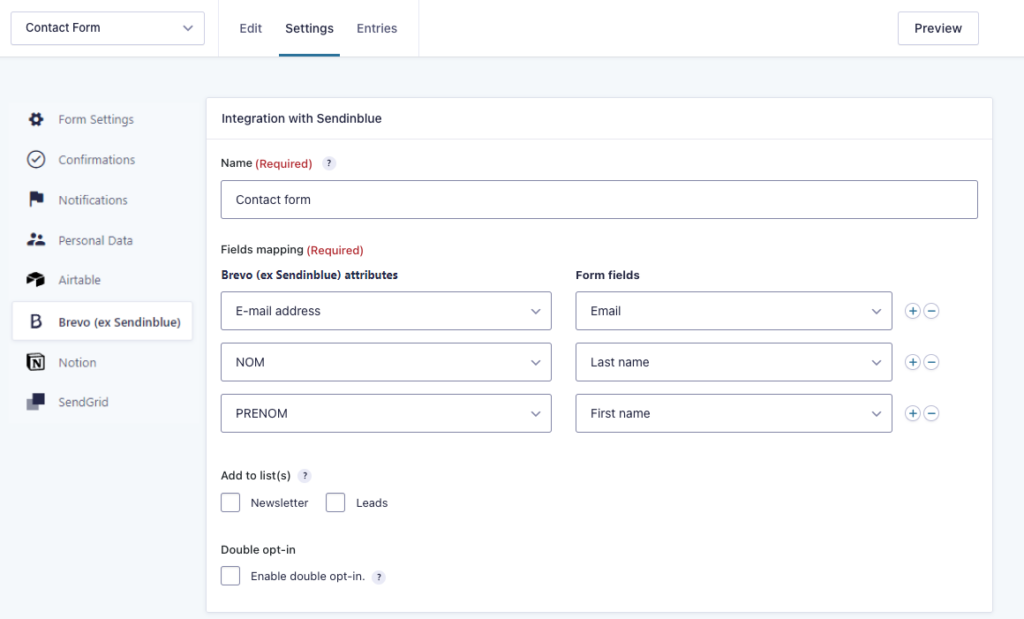Screen dimensions: 1024x619
Task: Click the Leads label text
Action: [x=372, y=503]
